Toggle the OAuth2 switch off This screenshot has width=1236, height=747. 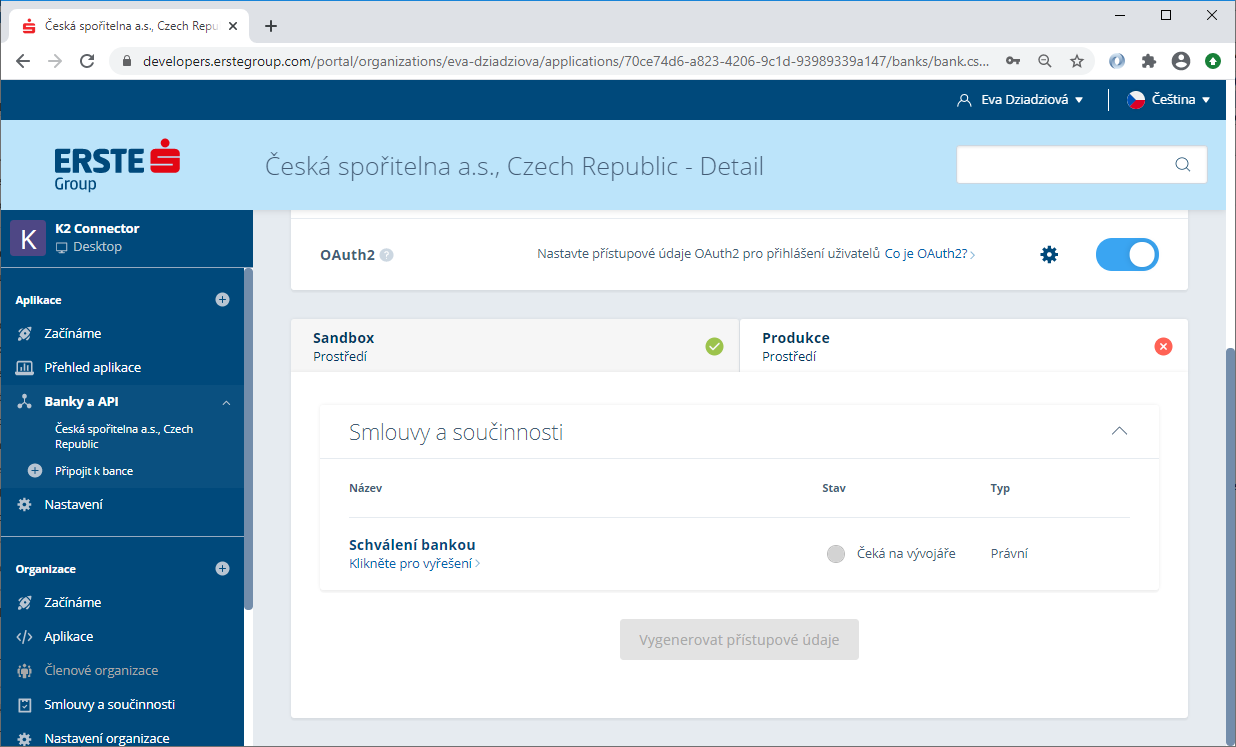pos(1127,255)
